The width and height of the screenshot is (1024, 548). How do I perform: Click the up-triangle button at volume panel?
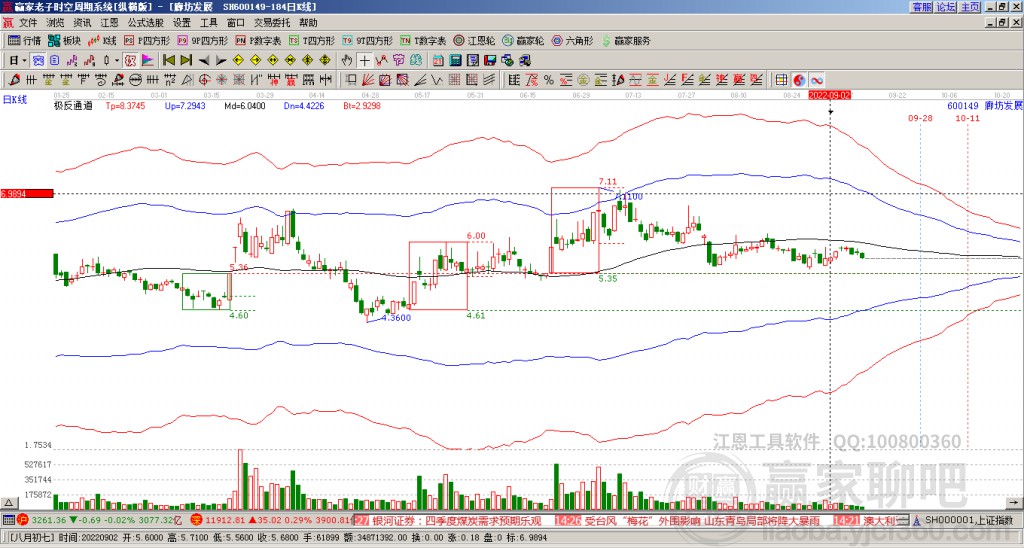[8, 503]
